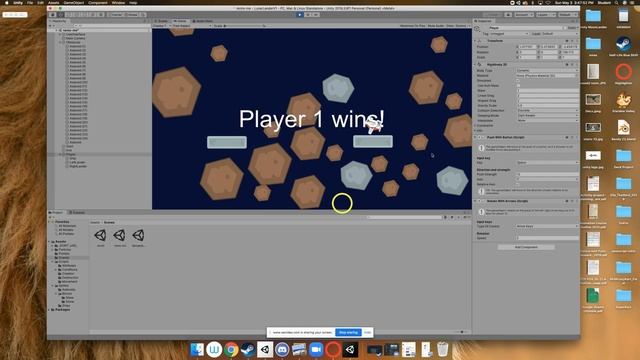Open Zoom from the dock
640x360 pixels.
(316, 349)
